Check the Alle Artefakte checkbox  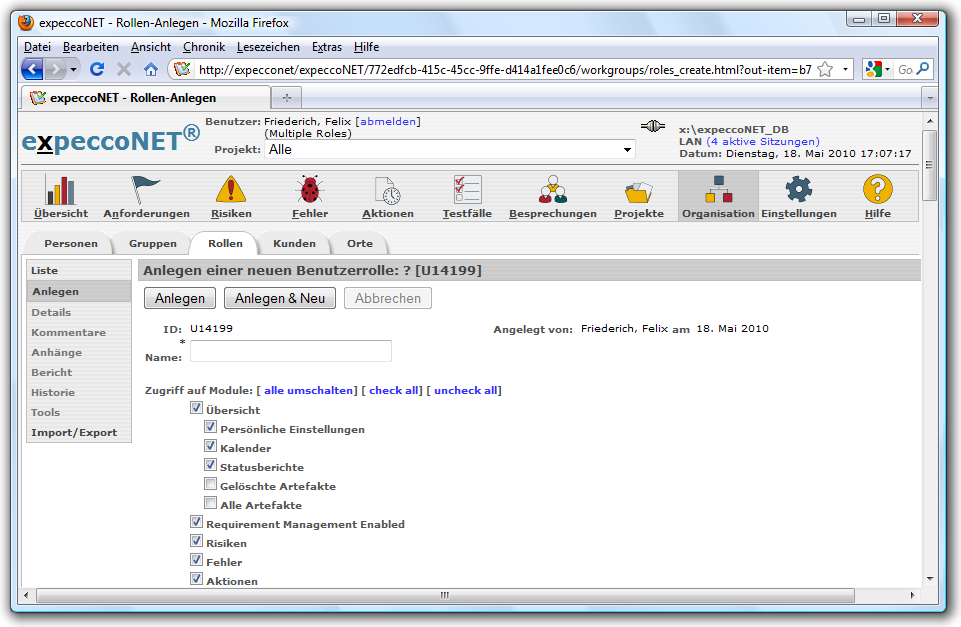coord(211,504)
